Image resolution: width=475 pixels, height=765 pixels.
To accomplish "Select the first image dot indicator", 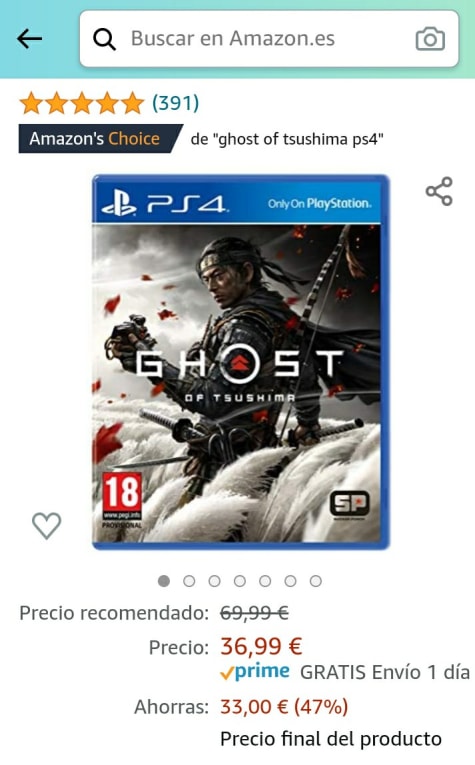I will coord(164,581).
